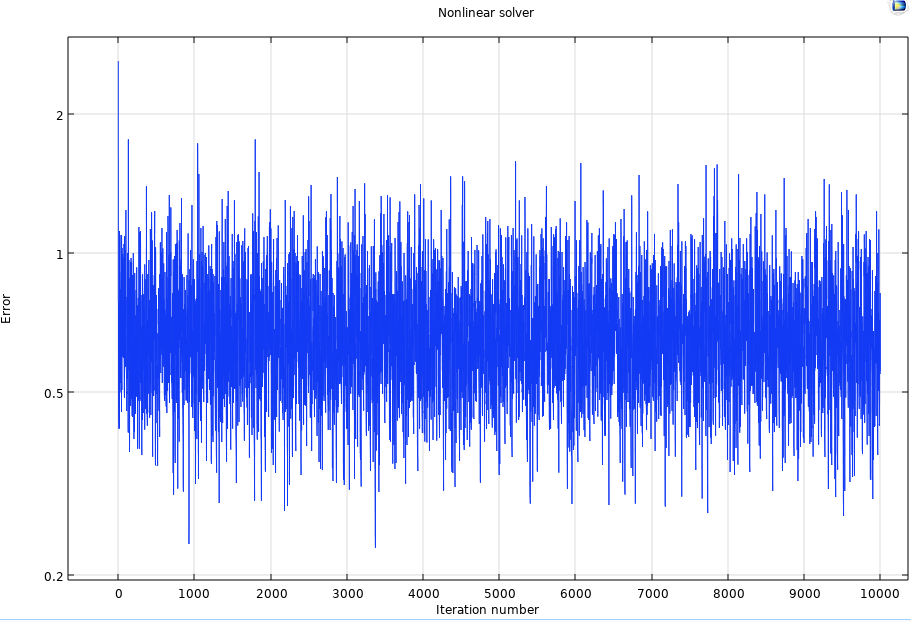Click the 'Error' y-axis label
This screenshot has height=622, width=911.
click(7, 308)
